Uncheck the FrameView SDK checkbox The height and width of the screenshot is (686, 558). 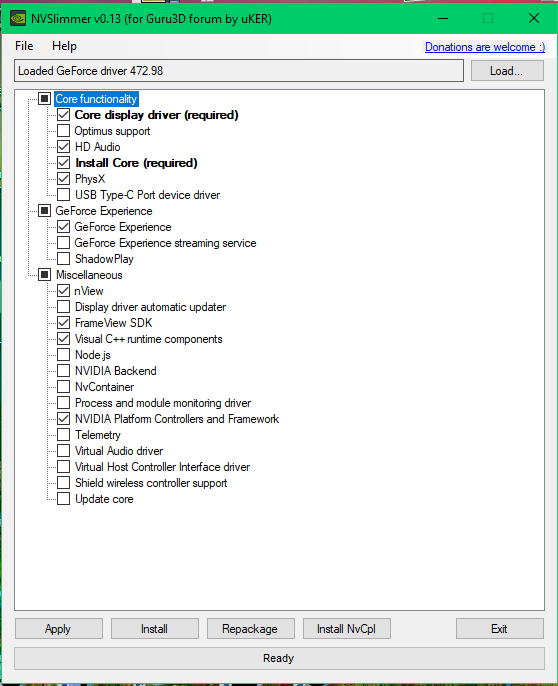tap(63, 323)
